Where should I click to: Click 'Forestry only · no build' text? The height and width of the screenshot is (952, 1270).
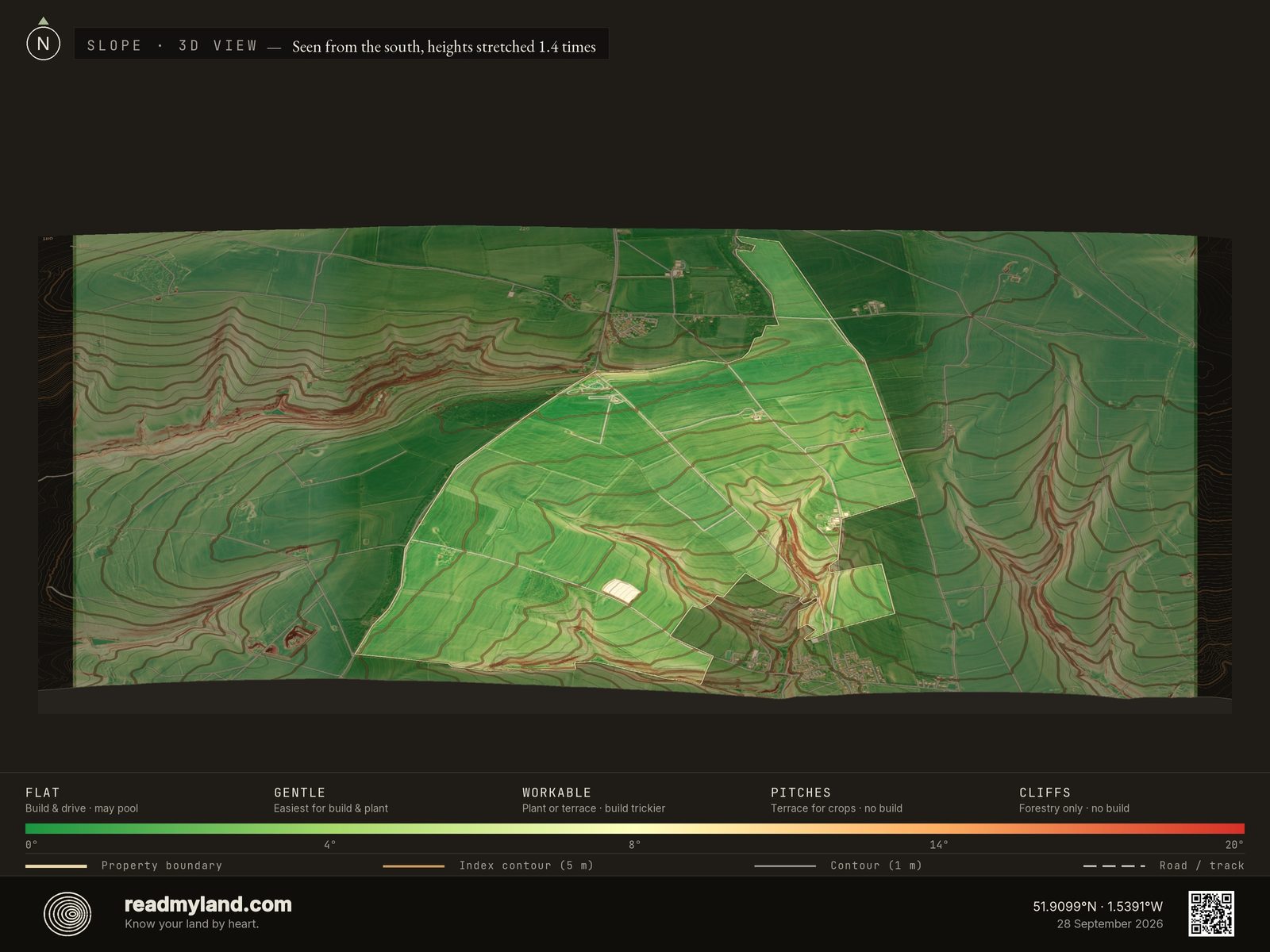tap(1074, 808)
